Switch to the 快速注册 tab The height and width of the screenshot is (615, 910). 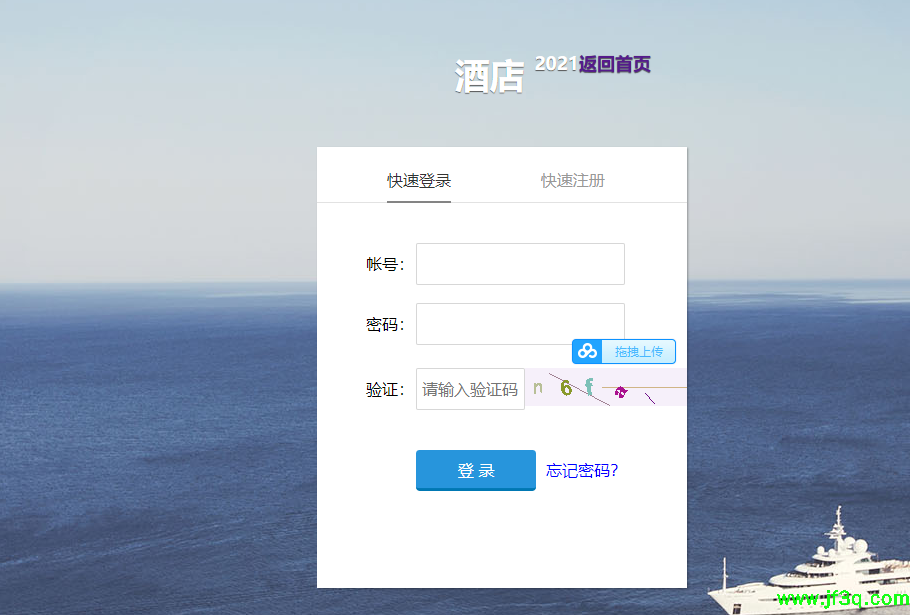572,181
